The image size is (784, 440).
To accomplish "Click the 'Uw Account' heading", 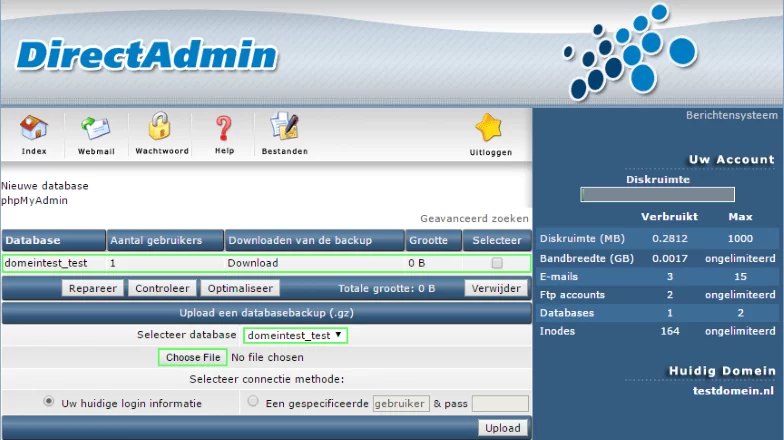I will [732, 160].
